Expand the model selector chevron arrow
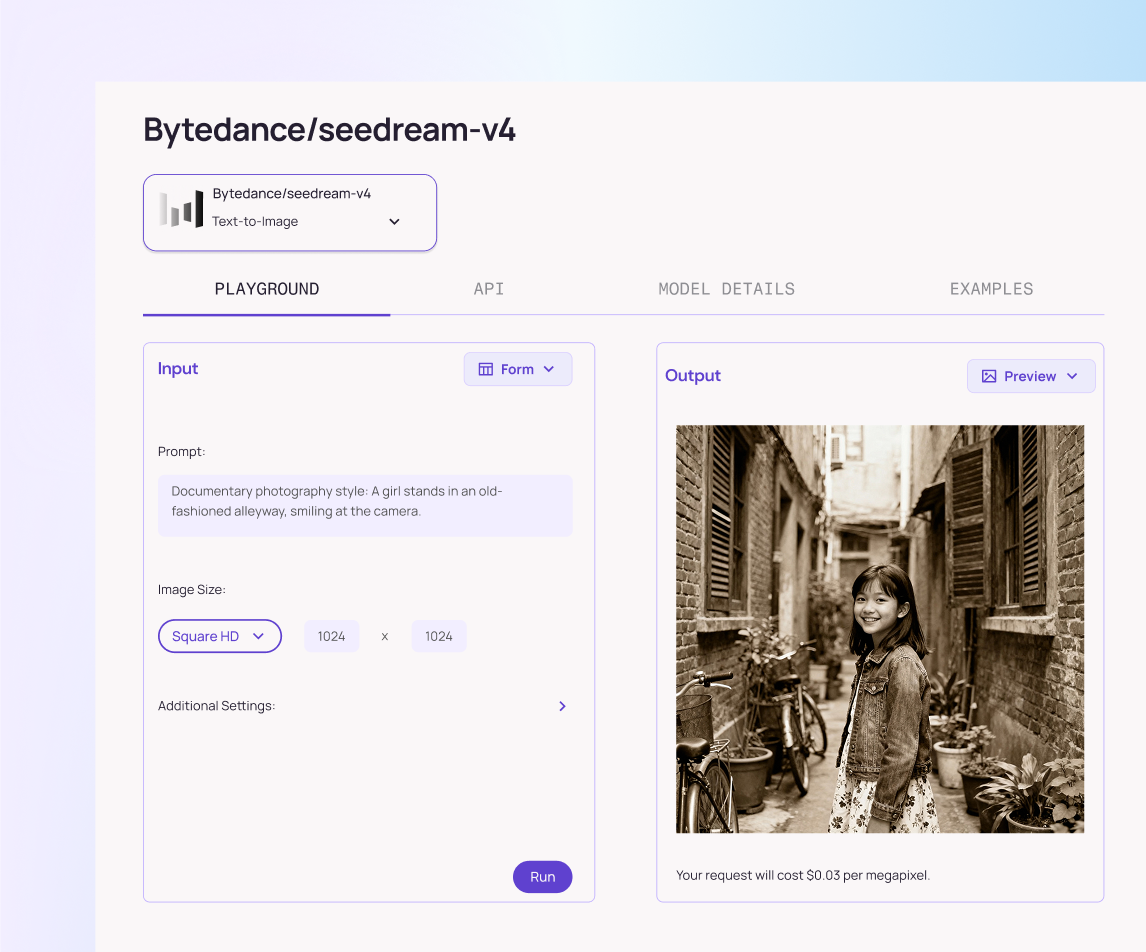The image size is (1146, 952). (394, 222)
